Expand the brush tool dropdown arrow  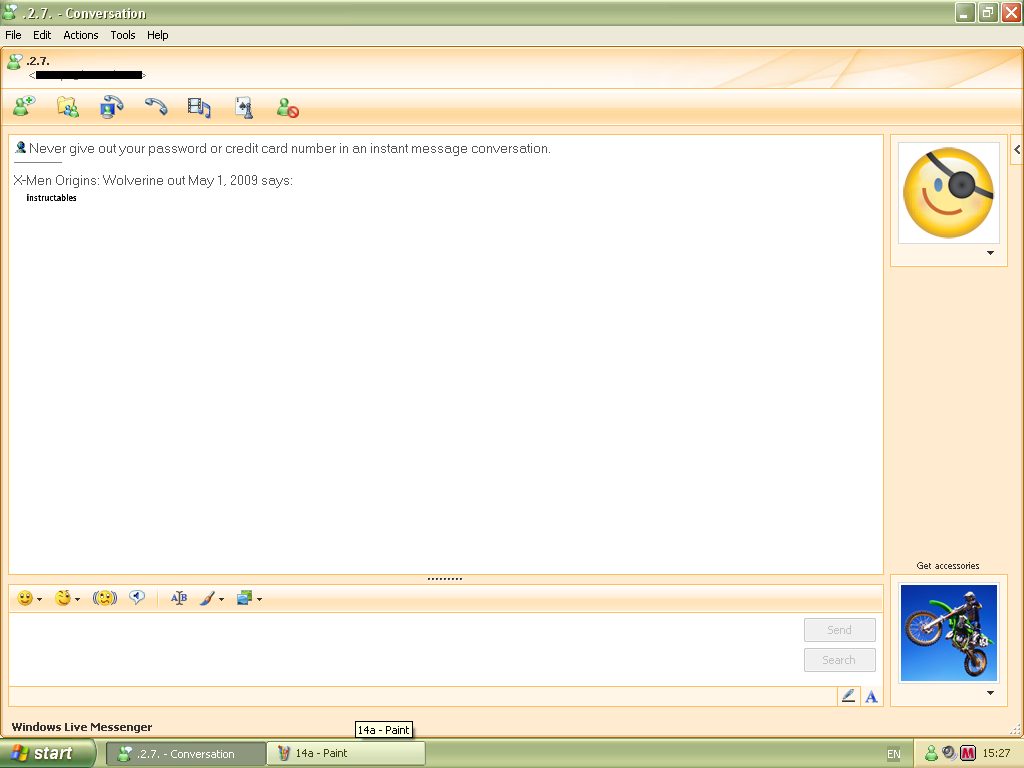221,600
